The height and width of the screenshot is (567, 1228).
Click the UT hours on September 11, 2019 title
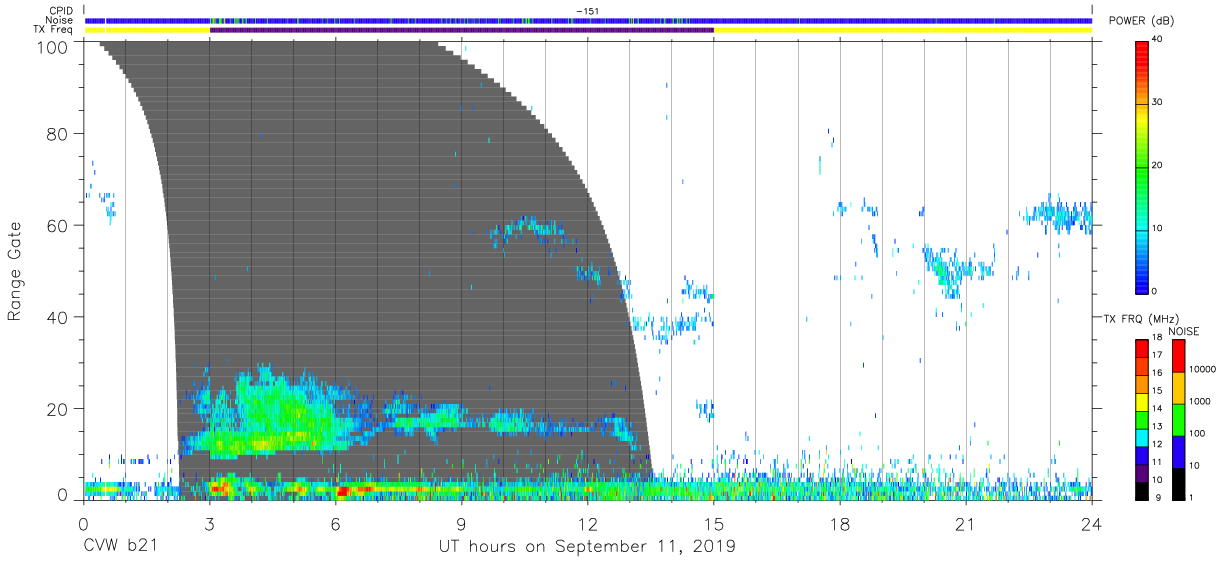586,546
